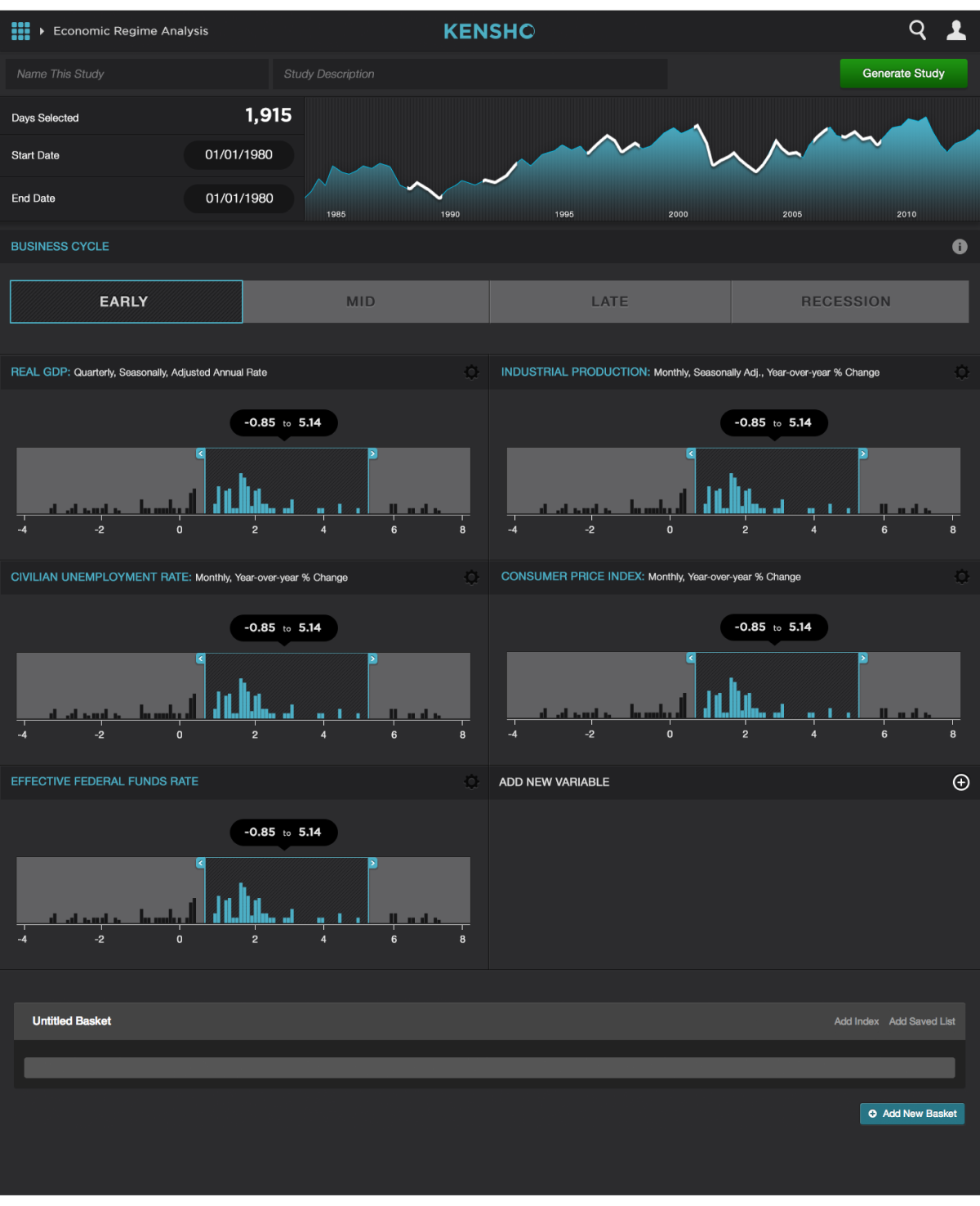Open the user profile icon

956,30
